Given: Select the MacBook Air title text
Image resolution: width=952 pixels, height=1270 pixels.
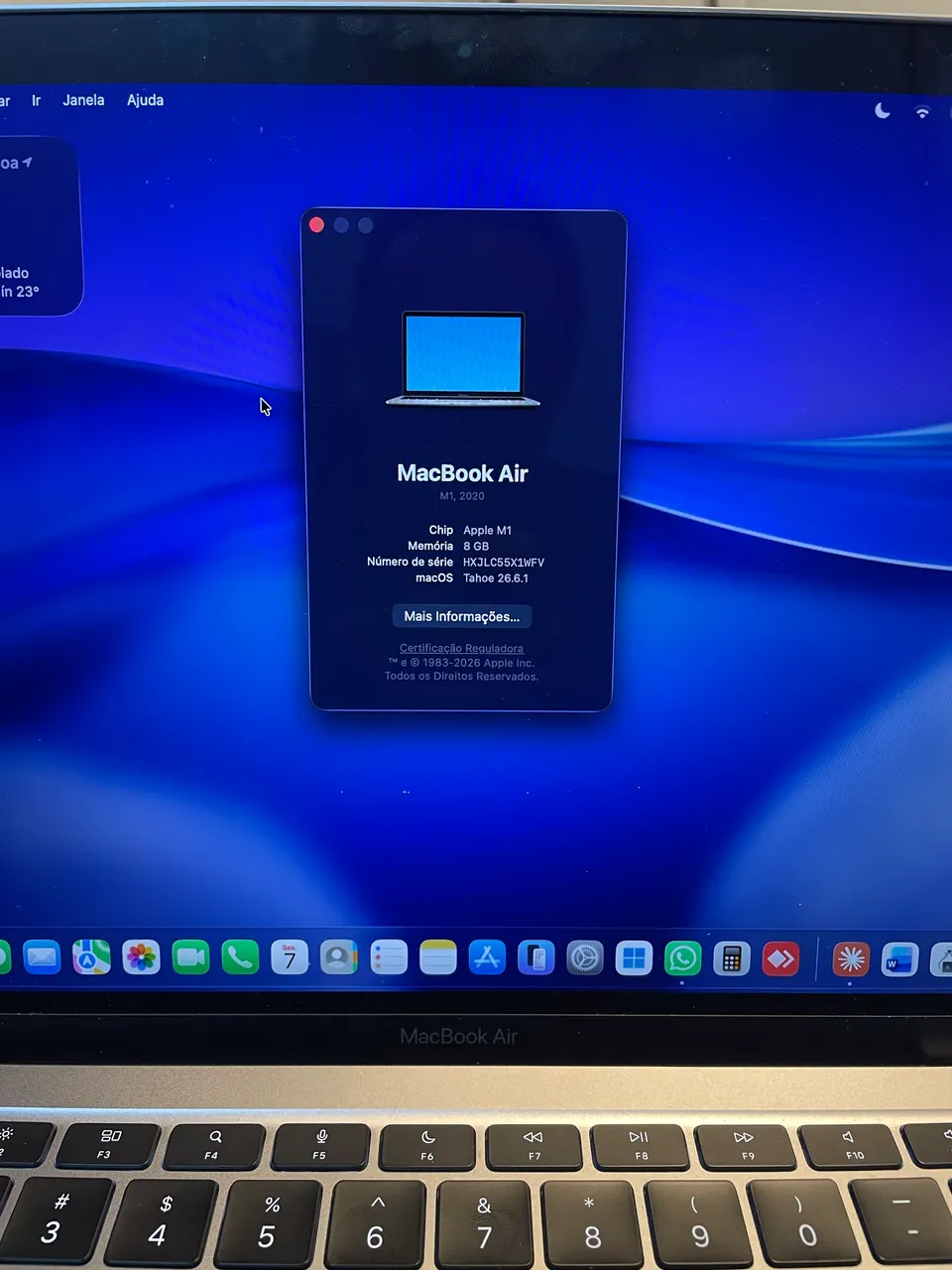Looking at the screenshot, I should (x=462, y=473).
